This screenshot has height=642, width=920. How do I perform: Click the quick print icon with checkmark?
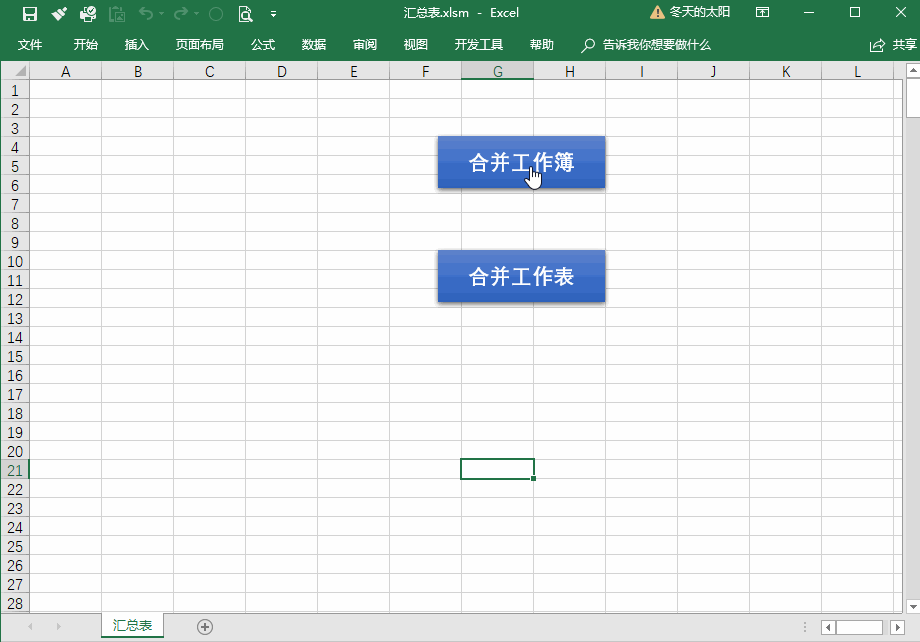click(88, 13)
